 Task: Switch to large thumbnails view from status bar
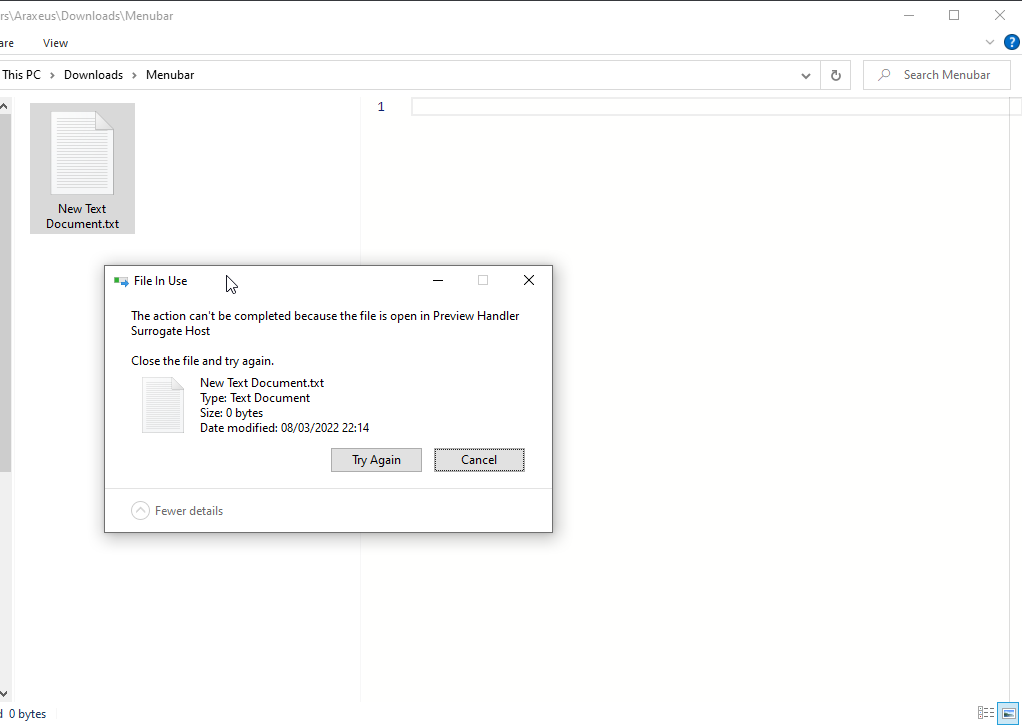[x=1008, y=713]
